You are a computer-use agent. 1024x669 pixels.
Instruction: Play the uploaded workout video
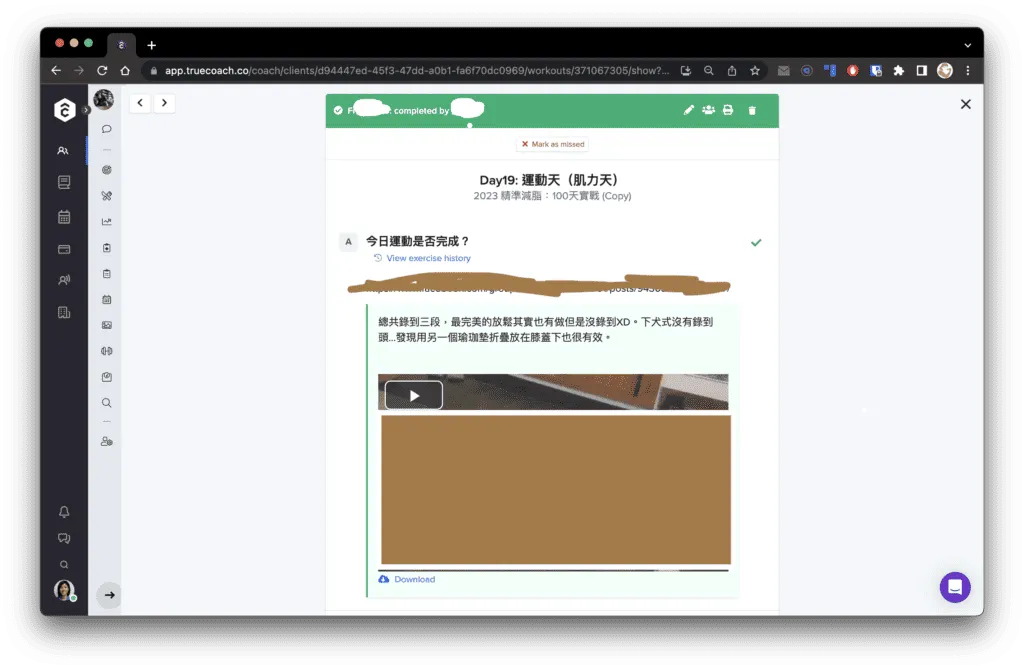point(413,395)
